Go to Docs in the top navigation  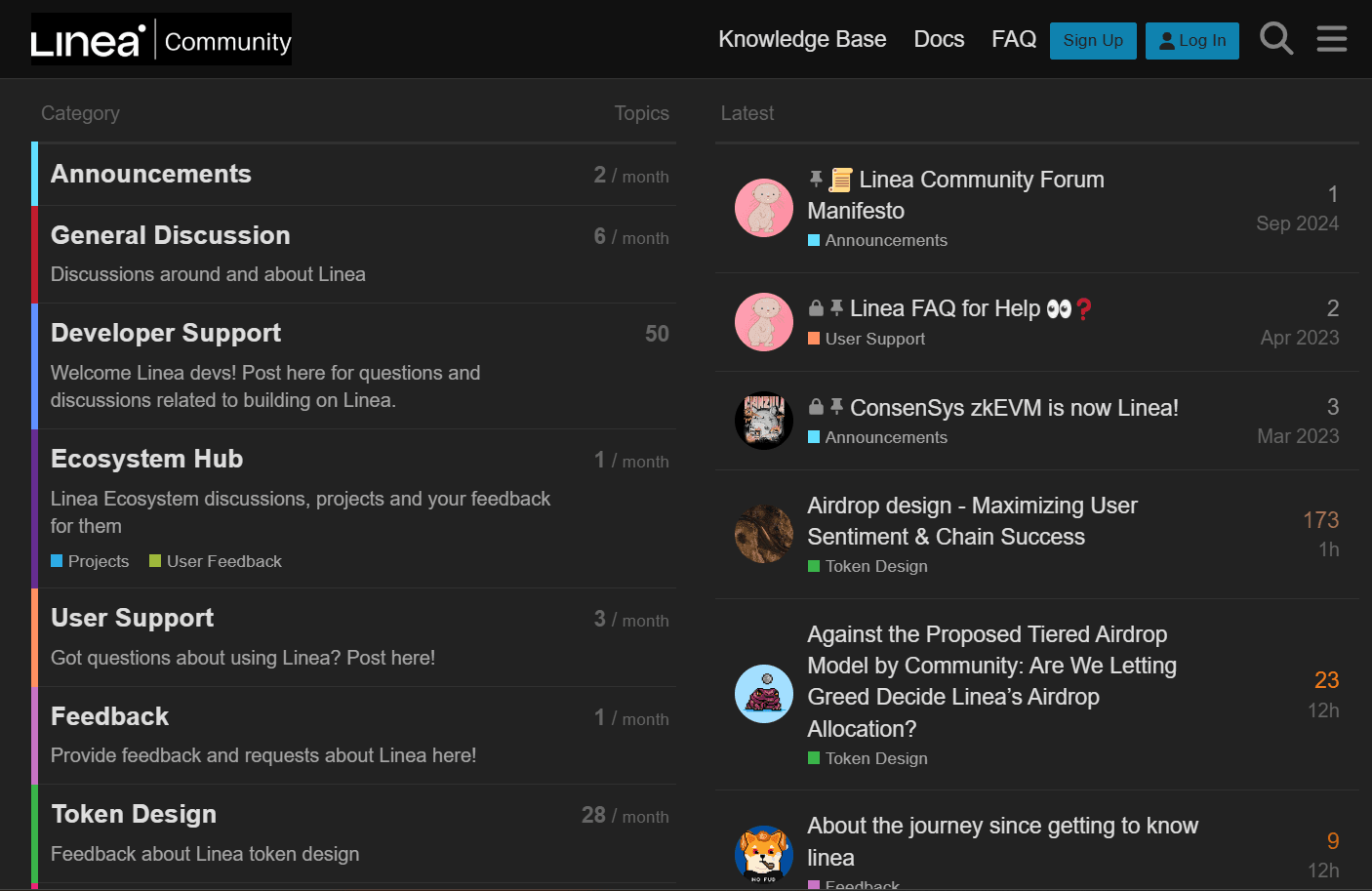tap(939, 39)
